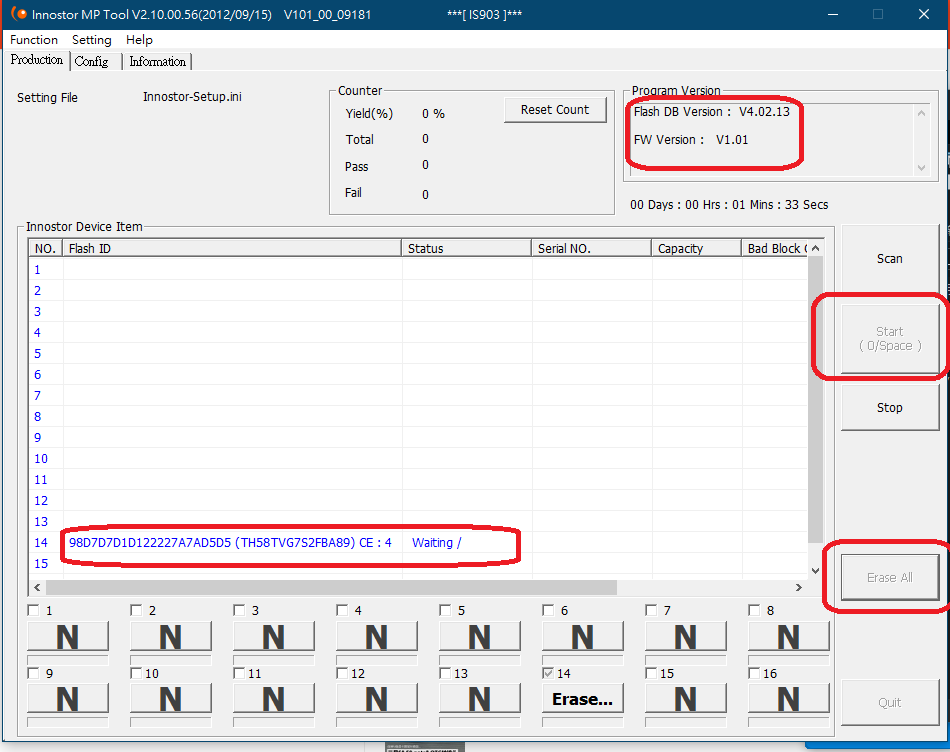
Task: Enable the checkbox for port 7
Action: pos(651,610)
